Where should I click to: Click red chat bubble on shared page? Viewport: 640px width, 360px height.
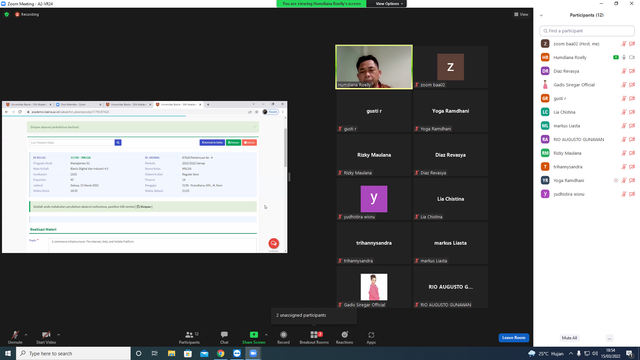tap(273, 243)
